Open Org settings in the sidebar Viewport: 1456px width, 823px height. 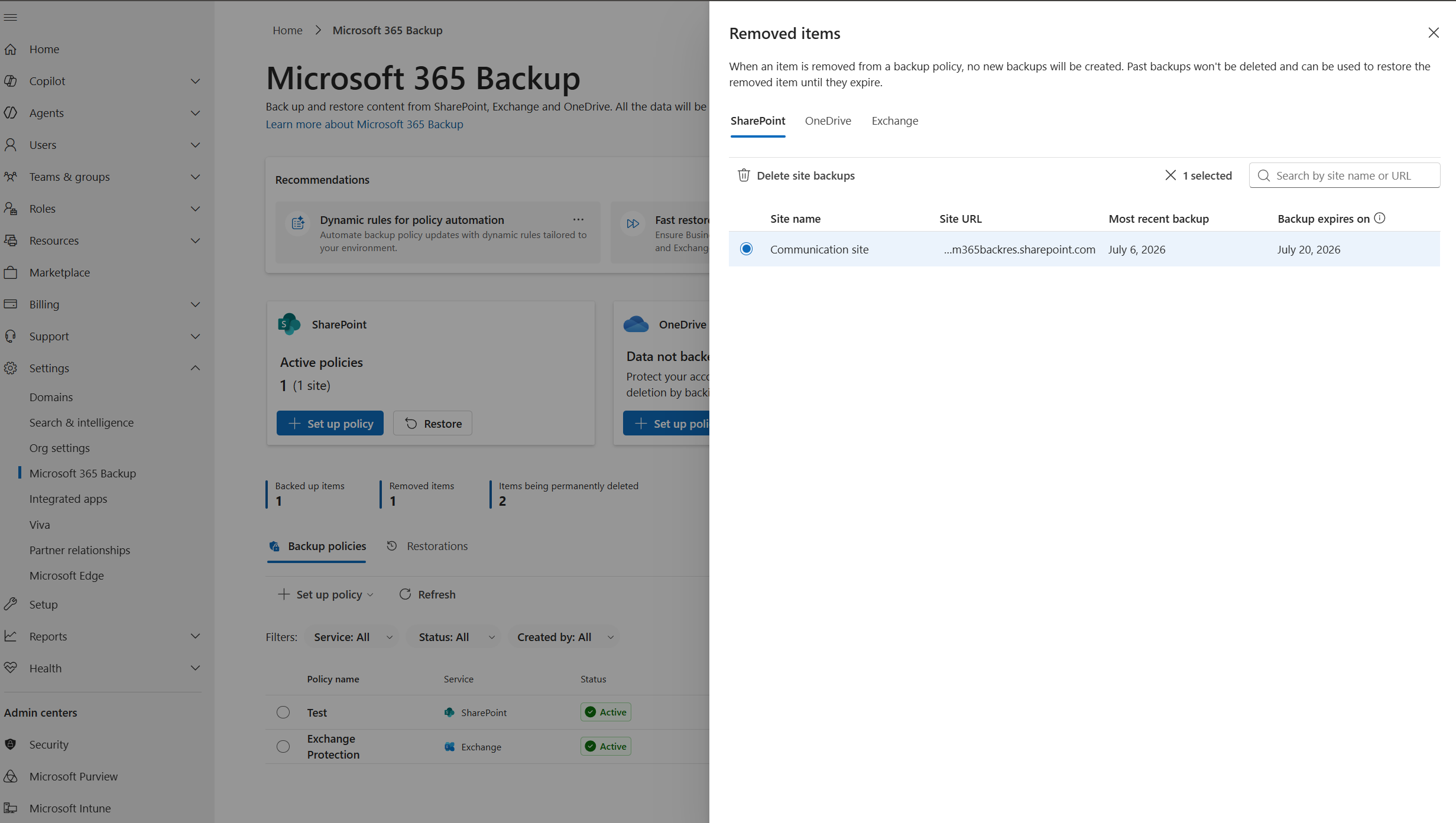coord(60,448)
